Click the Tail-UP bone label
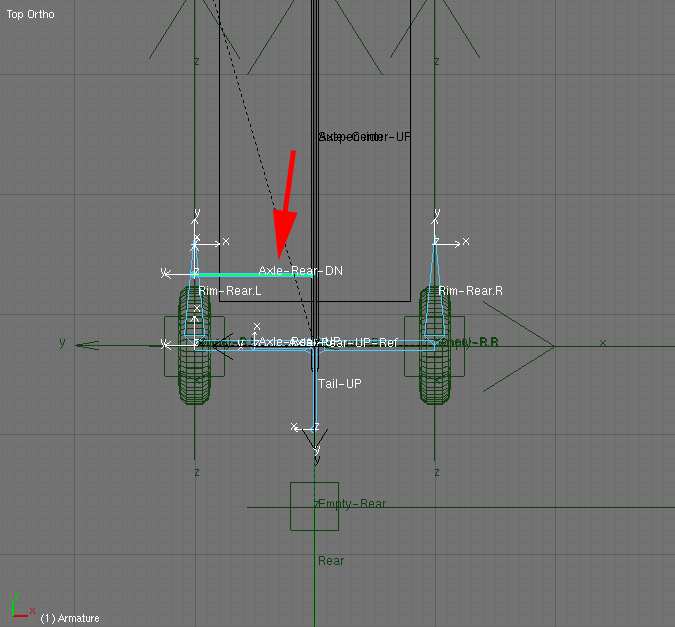This screenshot has height=627, width=675. coord(340,384)
